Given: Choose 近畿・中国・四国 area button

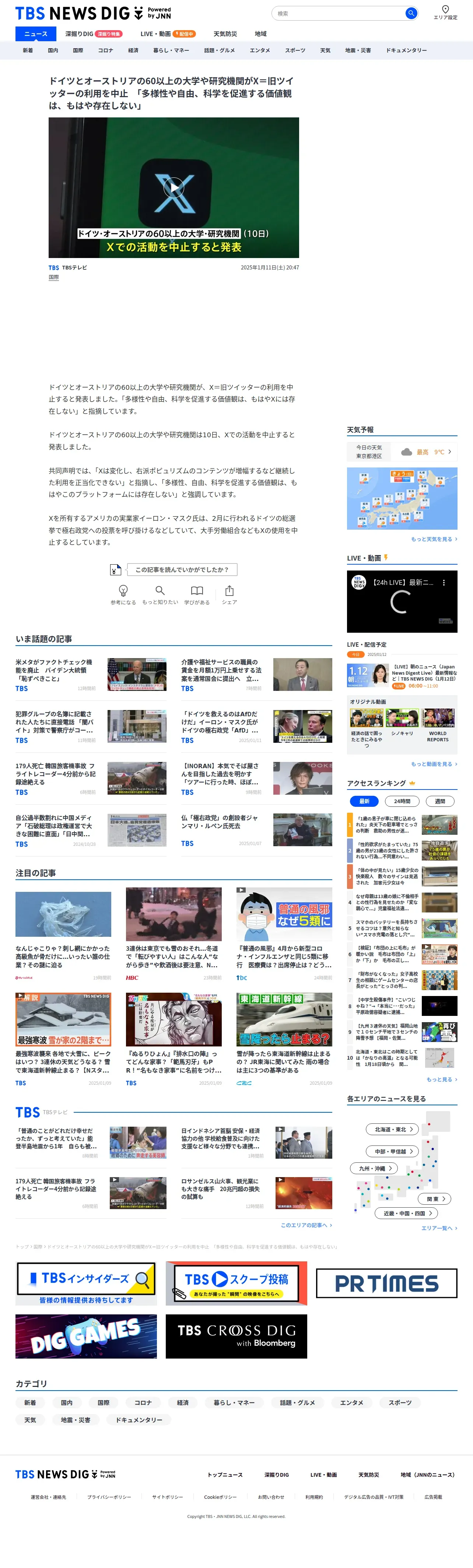Looking at the screenshot, I should click(406, 1213).
